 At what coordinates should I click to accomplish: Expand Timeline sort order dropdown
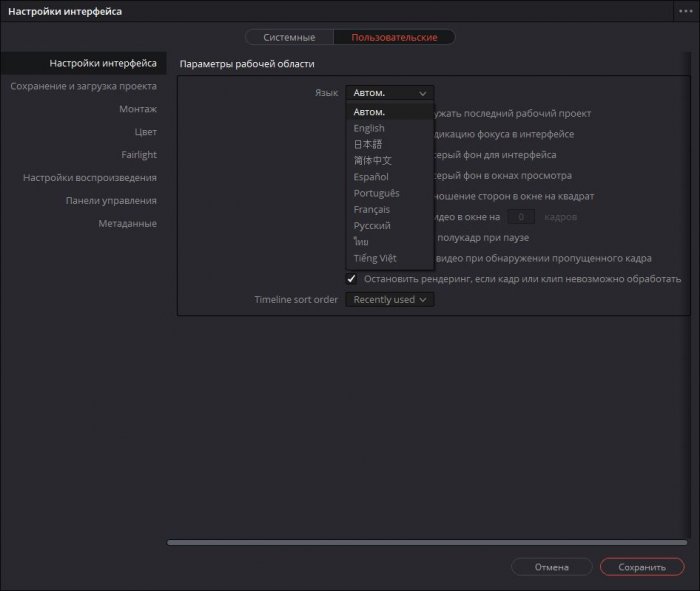390,300
